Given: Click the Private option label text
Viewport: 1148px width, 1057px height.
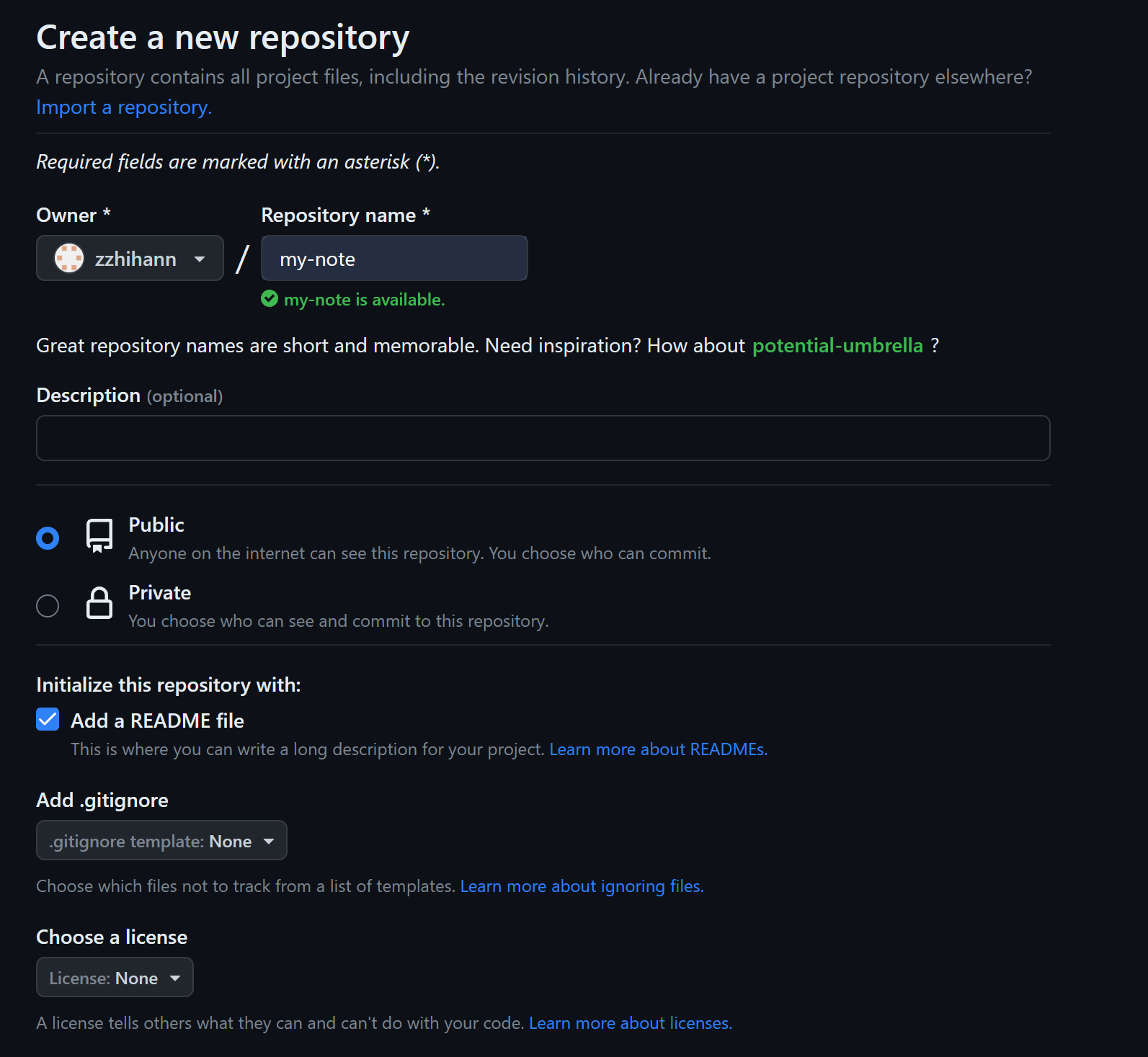Looking at the screenshot, I should pos(159,592).
